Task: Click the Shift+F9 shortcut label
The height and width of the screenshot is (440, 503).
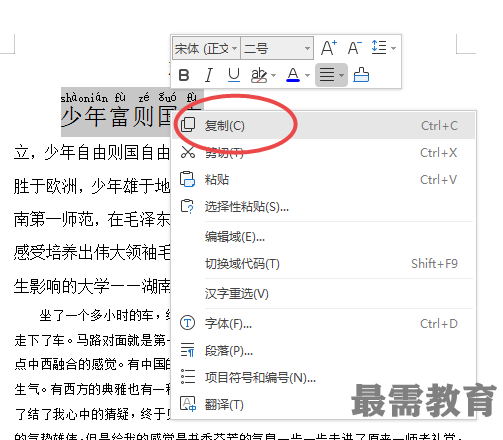Action: click(434, 264)
